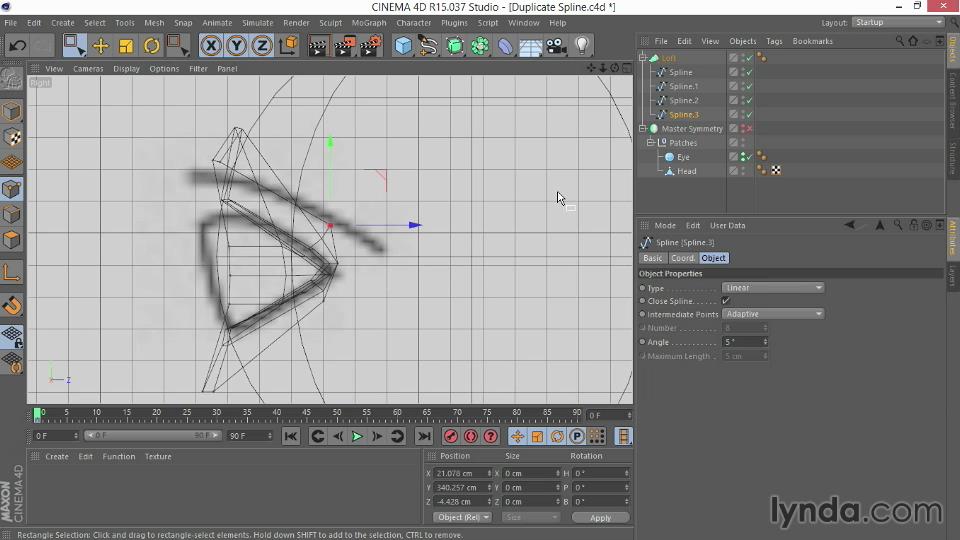Open the Sculpt menu
Viewport: 960px width, 540px height.
pyautogui.click(x=331, y=23)
